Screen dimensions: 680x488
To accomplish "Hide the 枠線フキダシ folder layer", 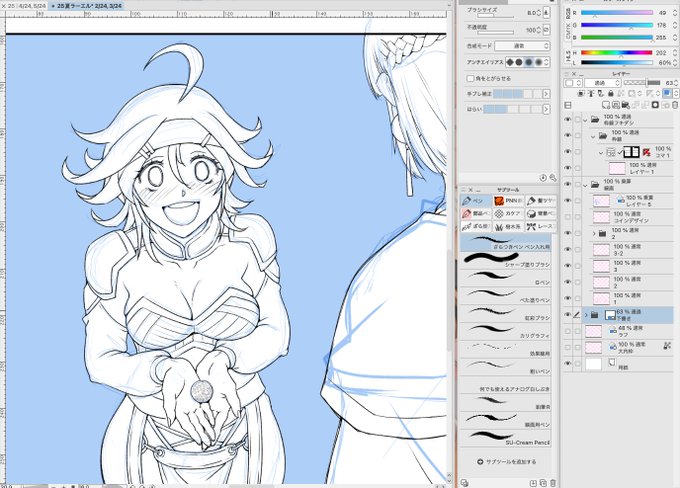I will point(568,119).
